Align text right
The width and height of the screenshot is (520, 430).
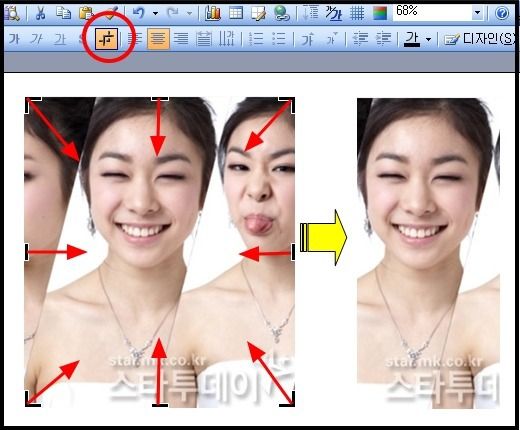[181, 39]
